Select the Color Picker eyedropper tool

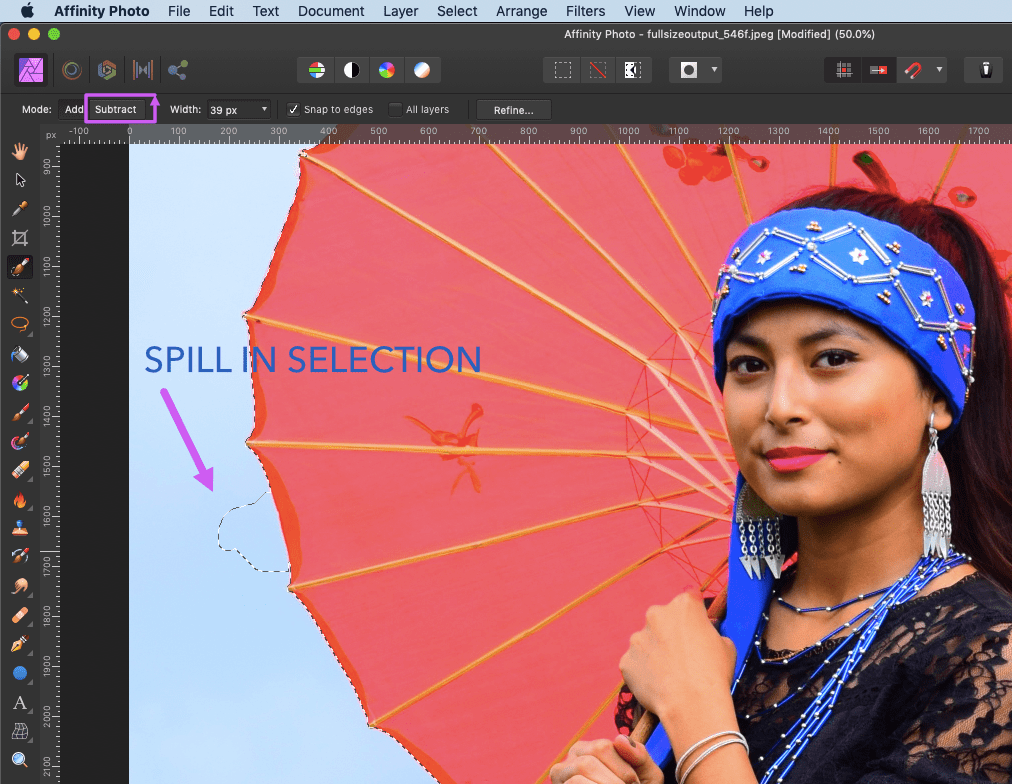tap(20, 209)
